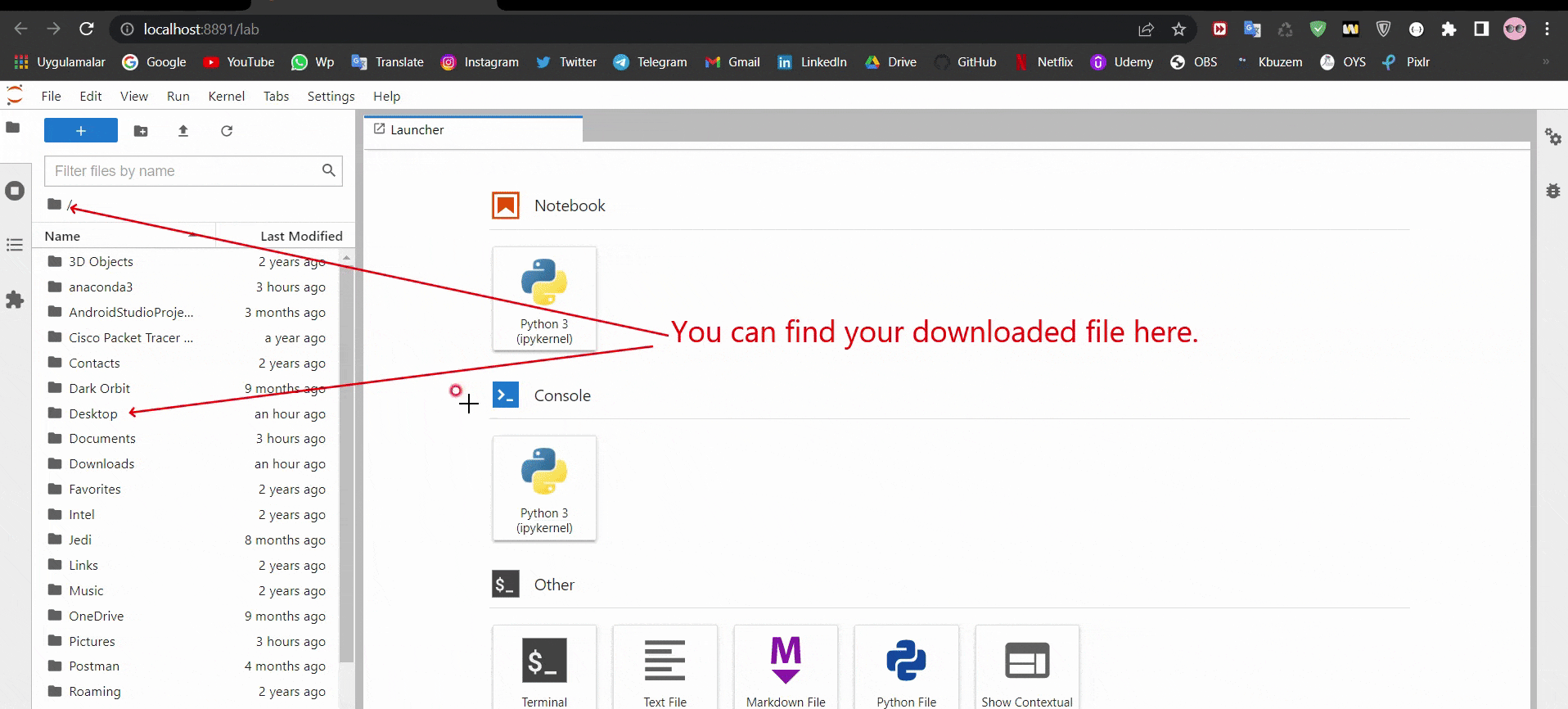Open the YouTube bookmark
The width and height of the screenshot is (1568, 709).
click(x=239, y=62)
